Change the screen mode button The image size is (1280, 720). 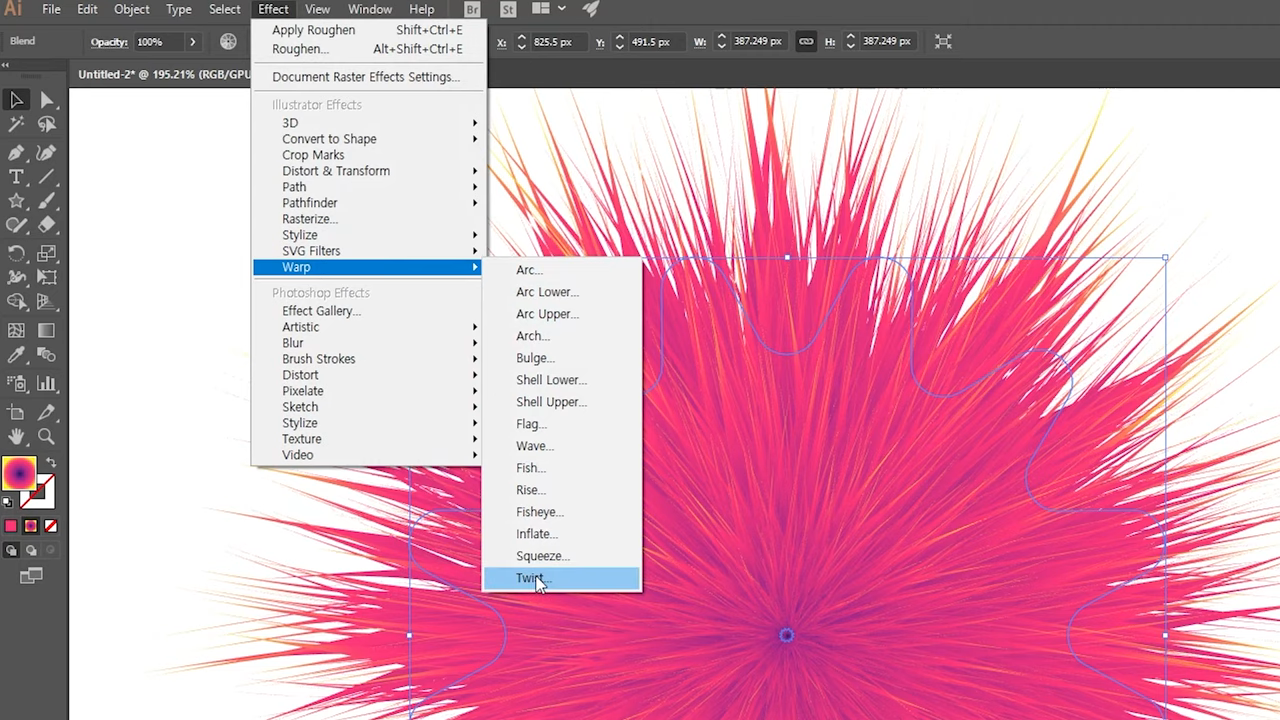(x=31, y=576)
